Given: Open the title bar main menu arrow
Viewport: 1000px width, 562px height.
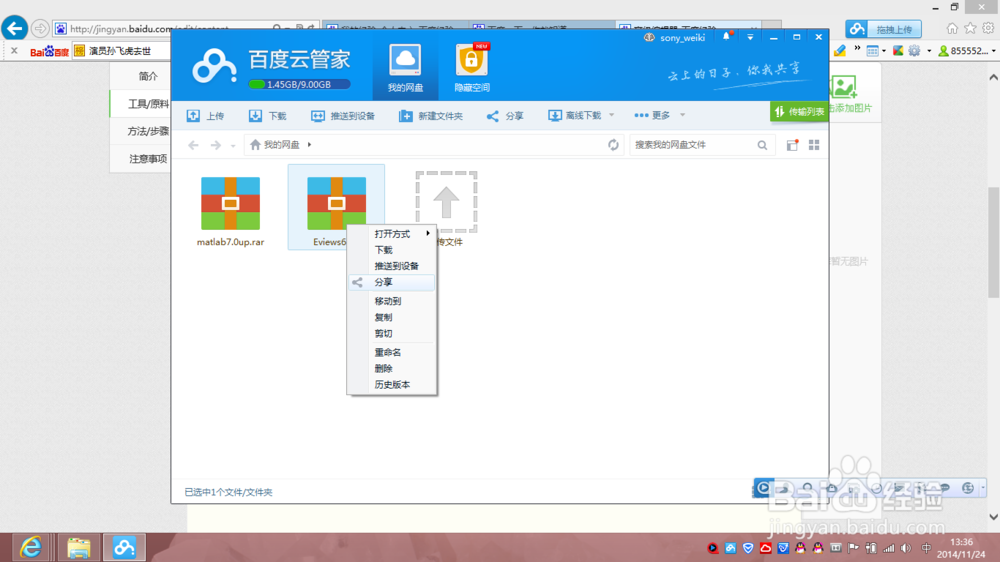Looking at the screenshot, I should point(750,37).
